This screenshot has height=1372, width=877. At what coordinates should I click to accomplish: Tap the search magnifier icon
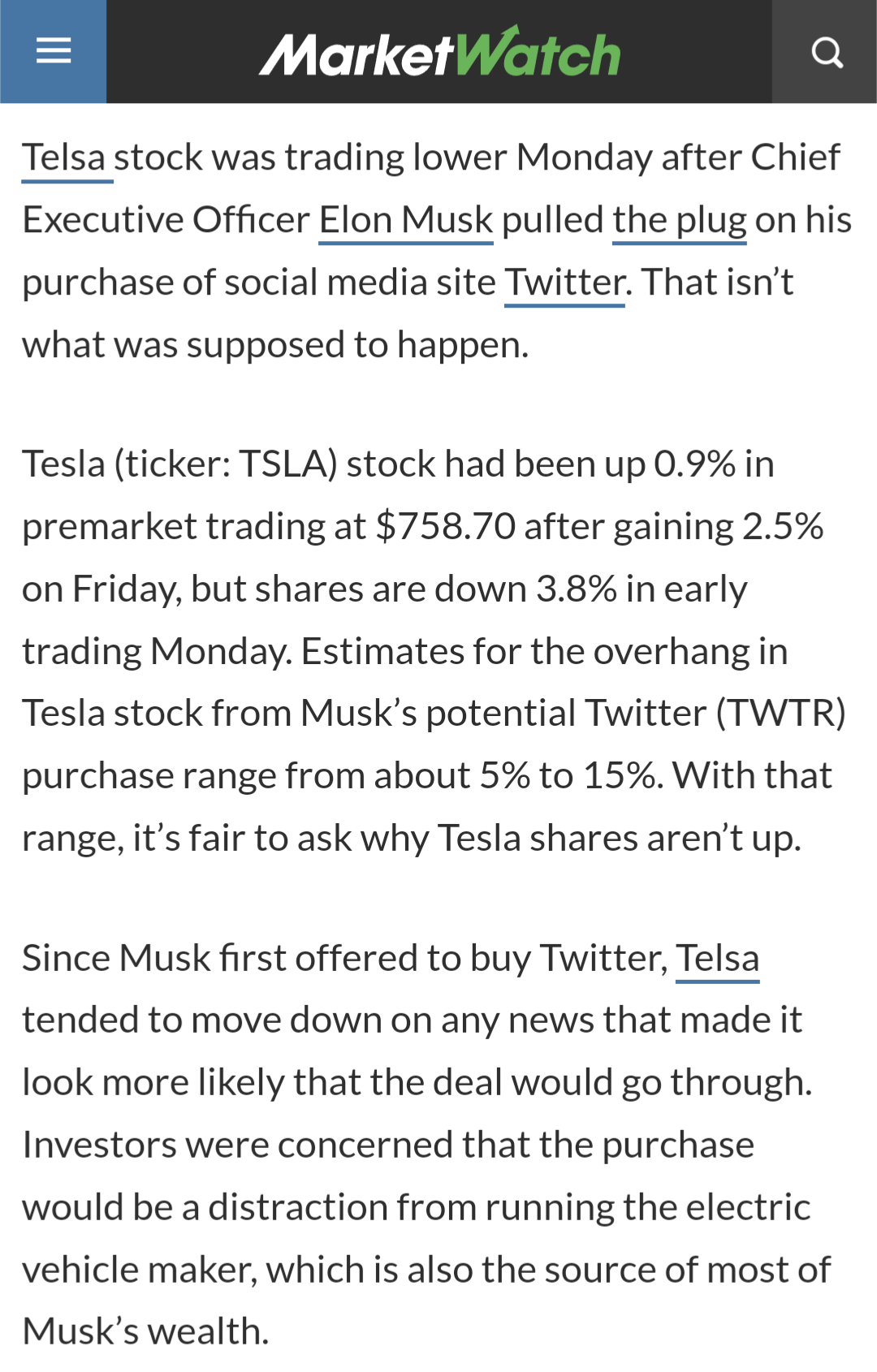tap(825, 52)
